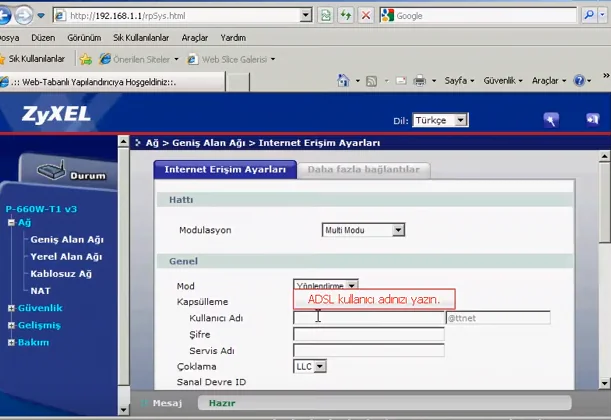Open the Araçlar menu in menu bar
611x420 pixels.
click(195, 37)
